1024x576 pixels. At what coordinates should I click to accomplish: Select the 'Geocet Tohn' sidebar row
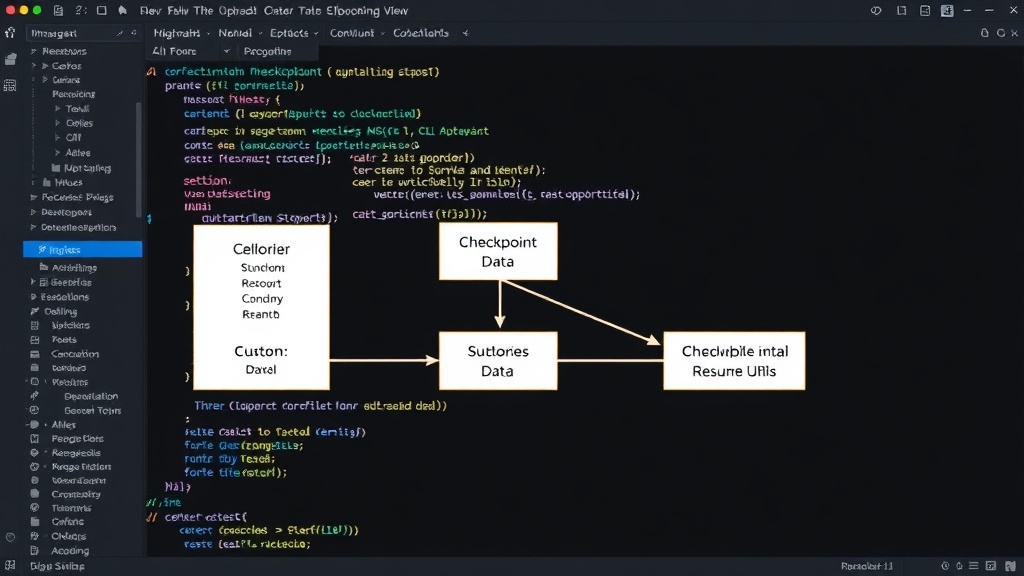[x=93, y=411]
